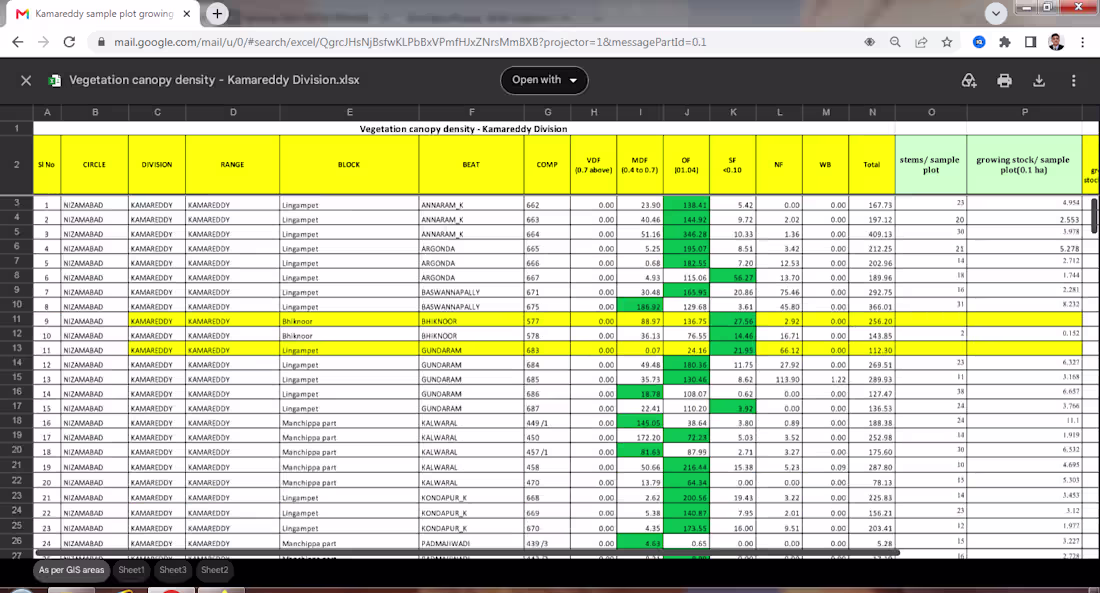Screen dimensions: 1100x593
Task: Open the zoom magnifier in address bar
Action: point(895,42)
